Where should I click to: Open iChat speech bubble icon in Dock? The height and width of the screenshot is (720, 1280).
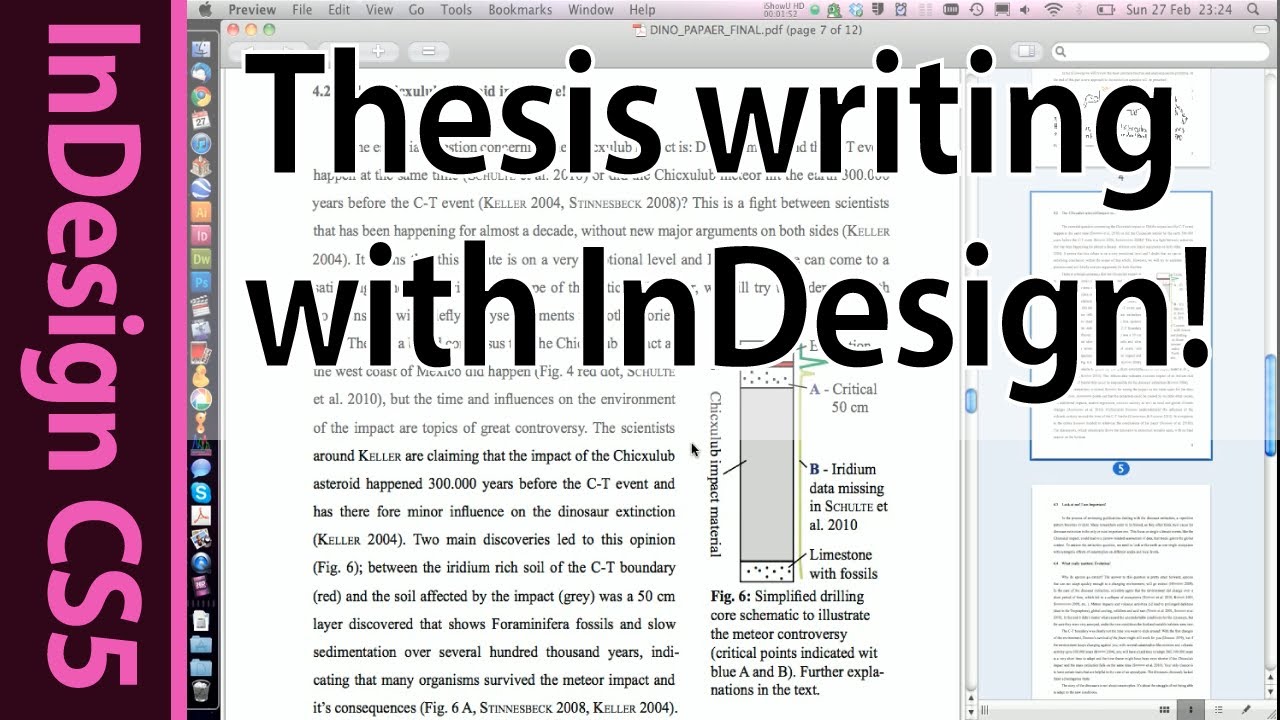pos(201,468)
